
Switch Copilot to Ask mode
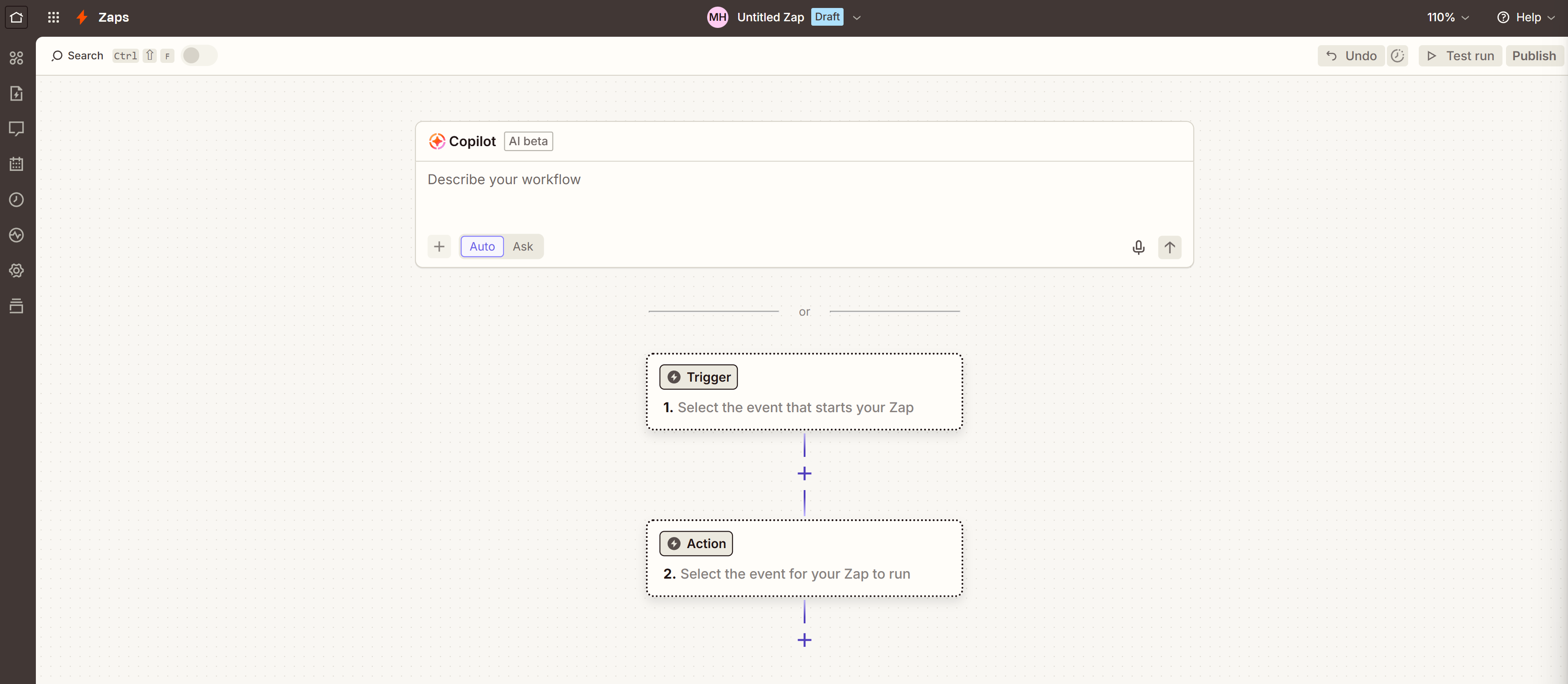pos(523,247)
